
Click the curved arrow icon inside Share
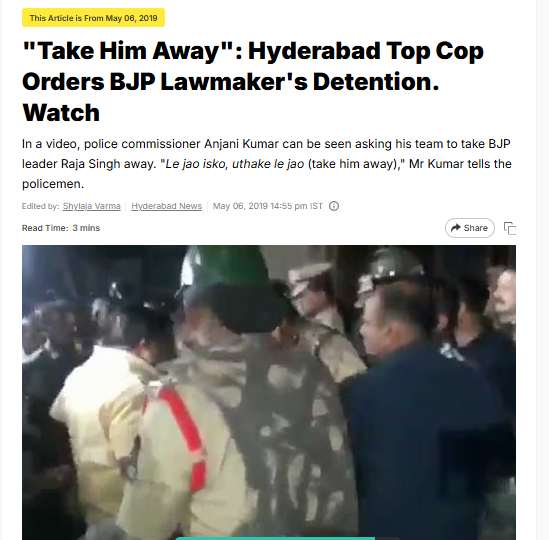[455, 228]
